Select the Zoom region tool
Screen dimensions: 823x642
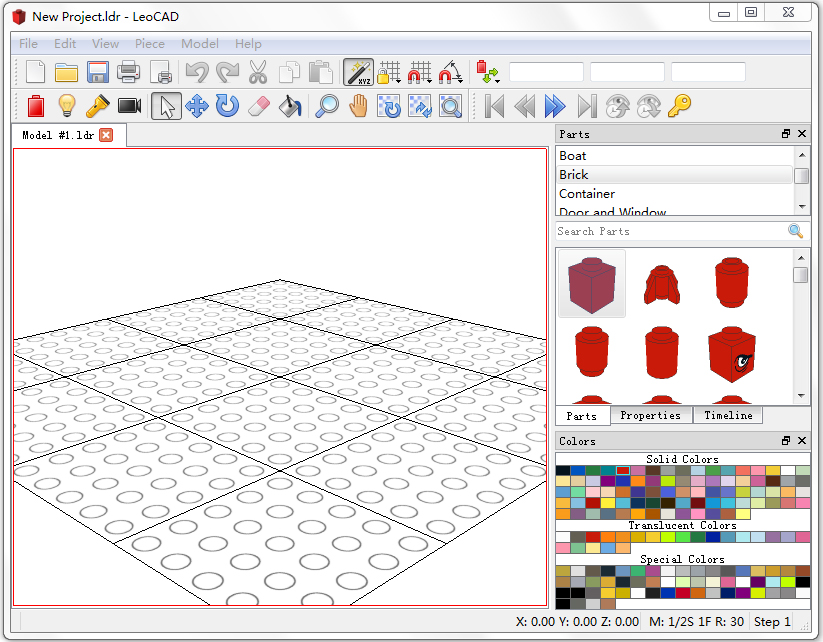[450, 106]
